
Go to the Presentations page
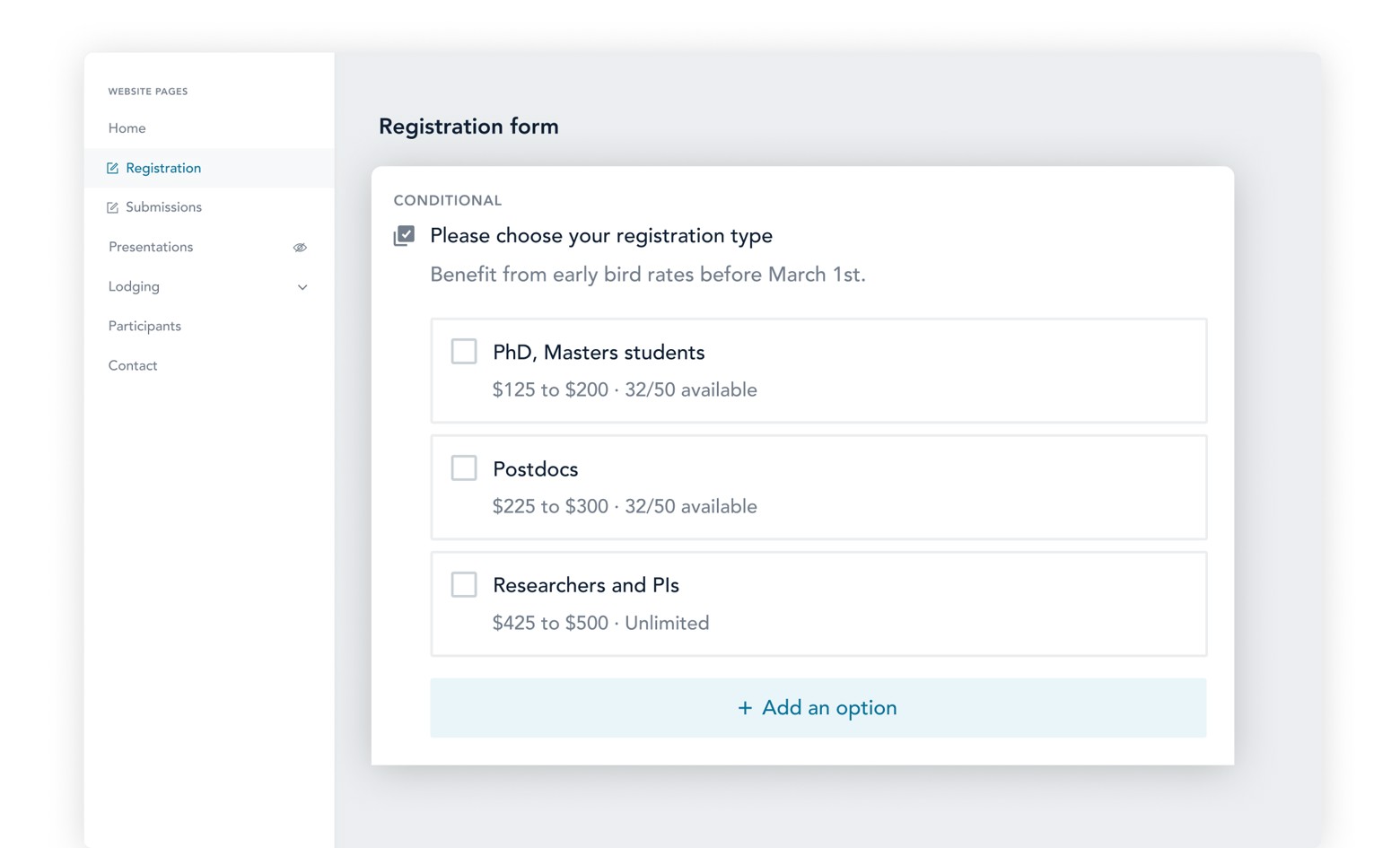pyautogui.click(x=151, y=248)
